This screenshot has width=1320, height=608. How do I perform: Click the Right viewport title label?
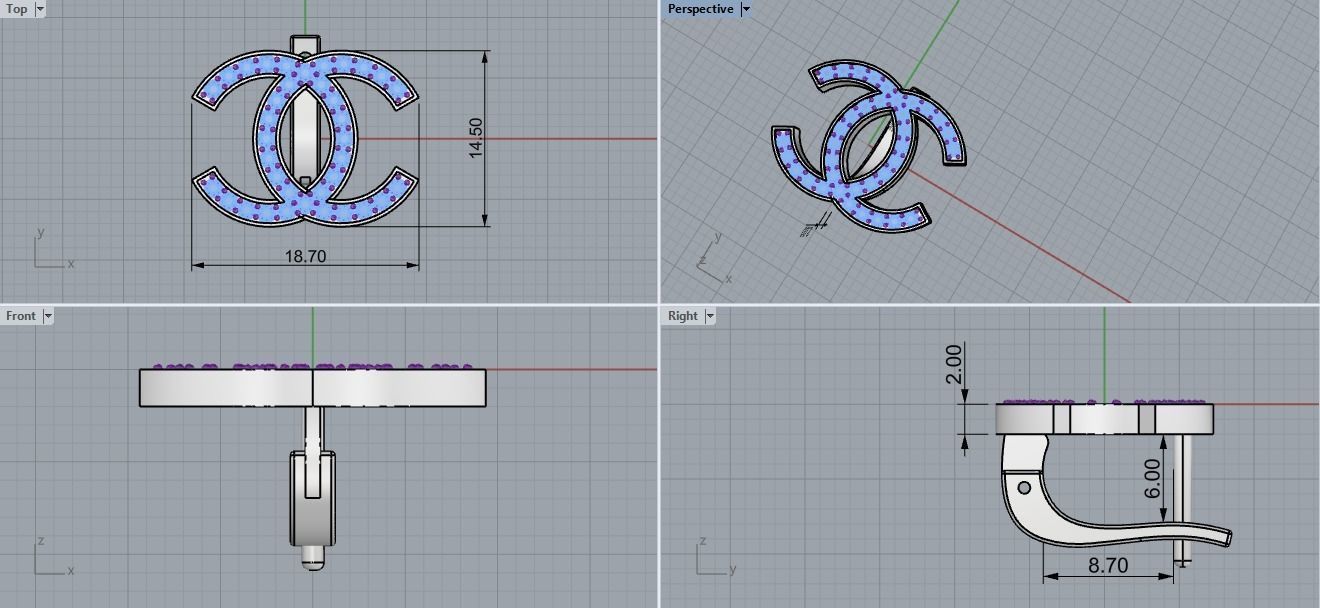click(682, 316)
